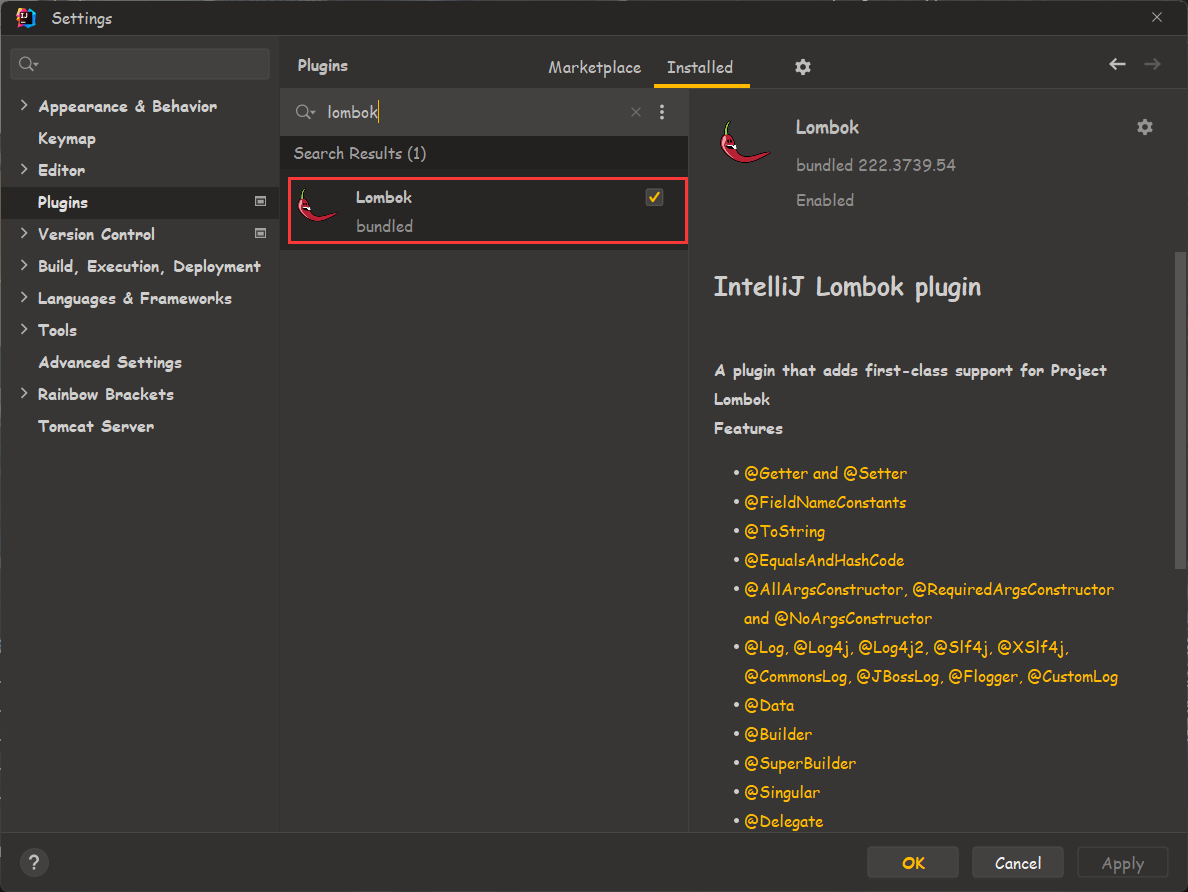The width and height of the screenshot is (1188, 892).
Task: Open the @ToString link
Action: (784, 531)
